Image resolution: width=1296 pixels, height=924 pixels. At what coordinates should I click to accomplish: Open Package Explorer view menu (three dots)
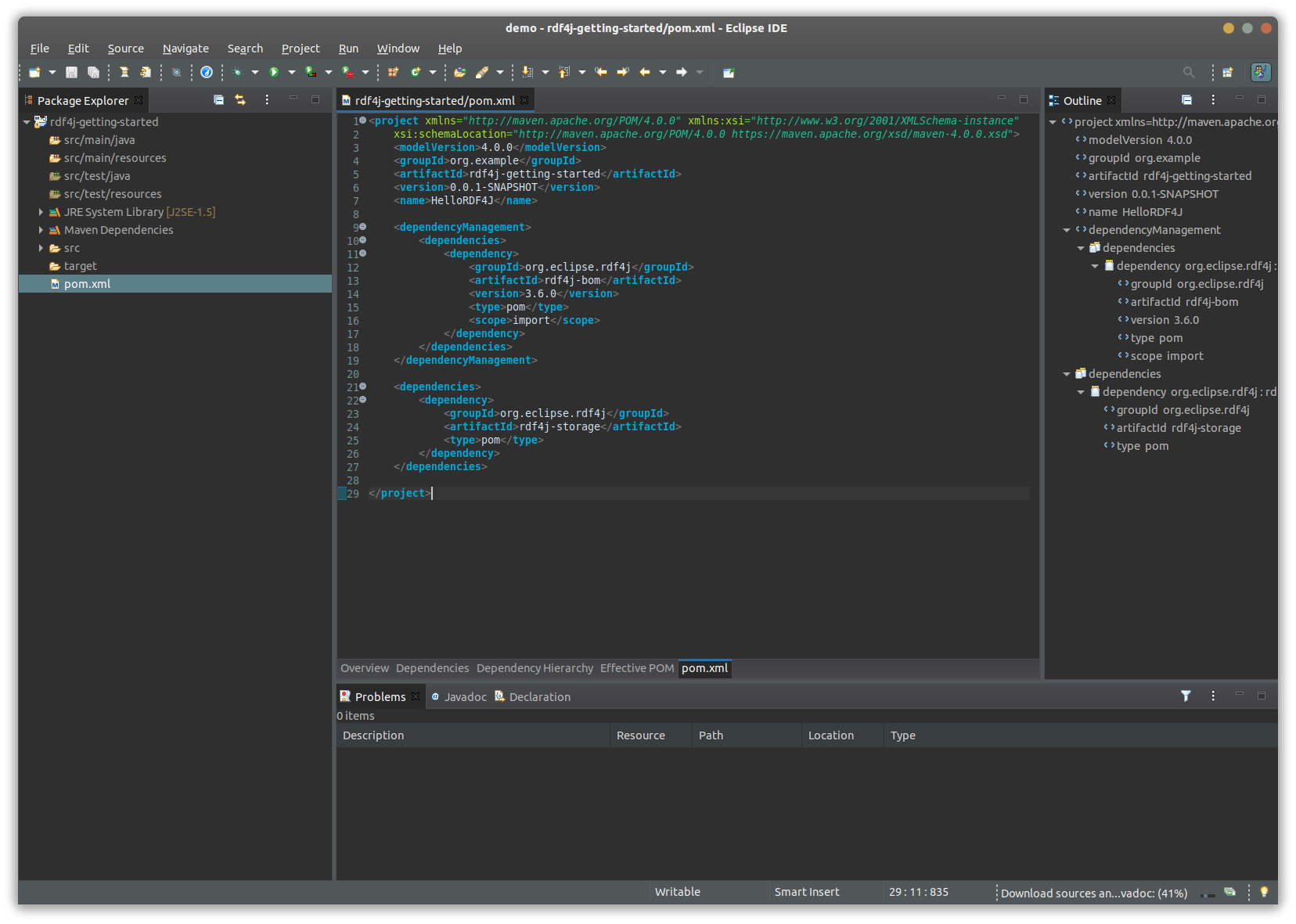(267, 99)
